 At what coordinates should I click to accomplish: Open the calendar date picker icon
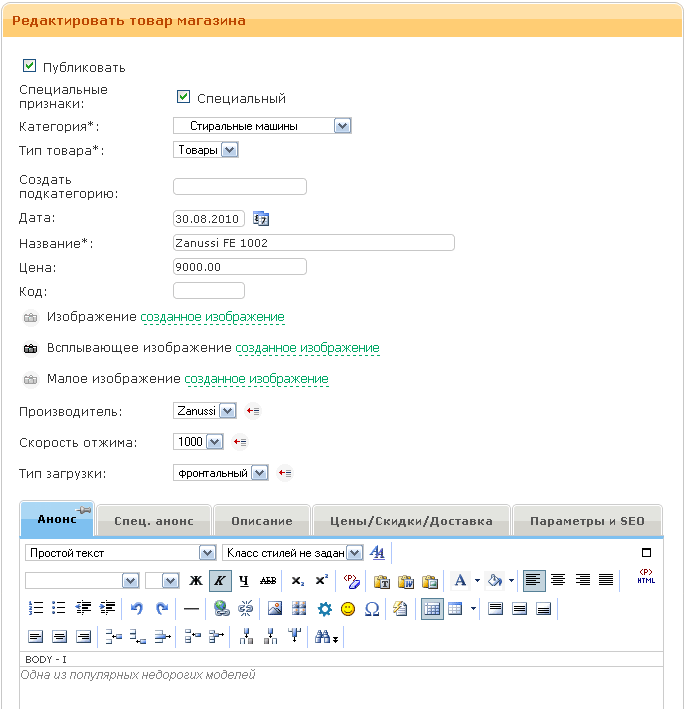(x=262, y=218)
